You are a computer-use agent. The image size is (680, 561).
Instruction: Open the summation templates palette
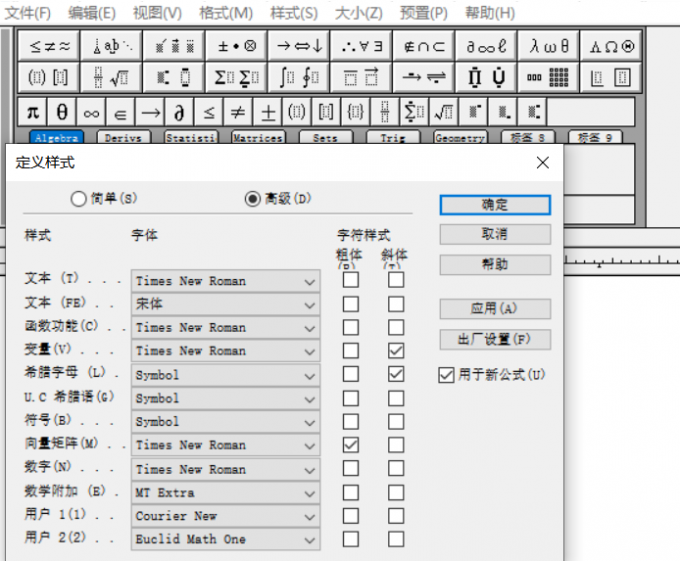pyautogui.click(x=236, y=77)
